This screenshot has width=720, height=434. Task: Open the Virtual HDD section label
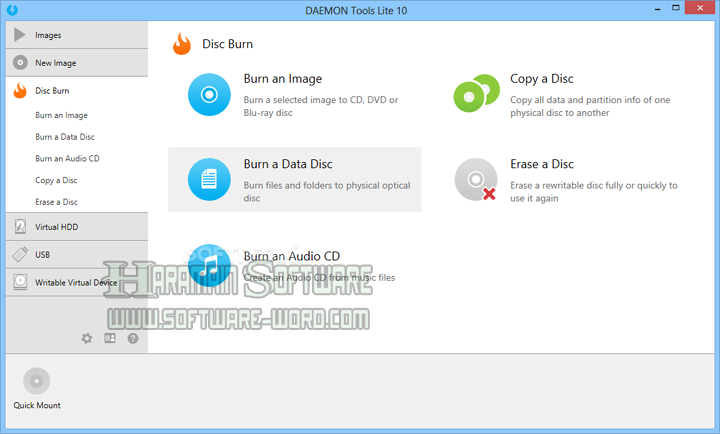(x=56, y=227)
